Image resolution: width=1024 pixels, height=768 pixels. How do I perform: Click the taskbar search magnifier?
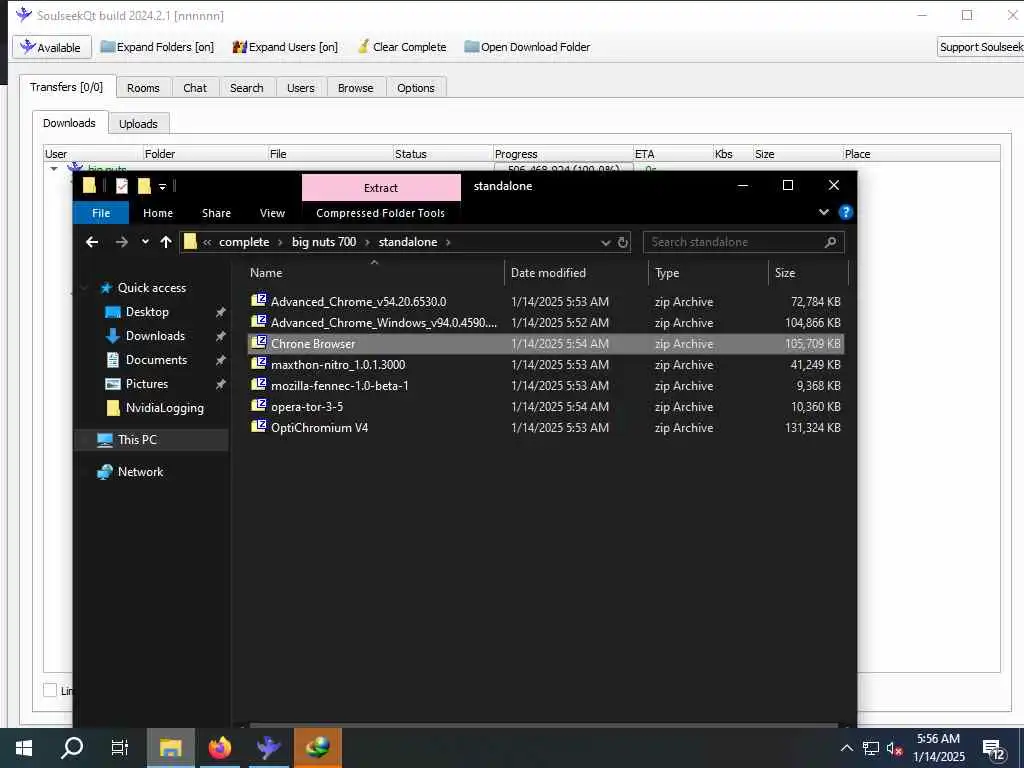click(72, 748)
